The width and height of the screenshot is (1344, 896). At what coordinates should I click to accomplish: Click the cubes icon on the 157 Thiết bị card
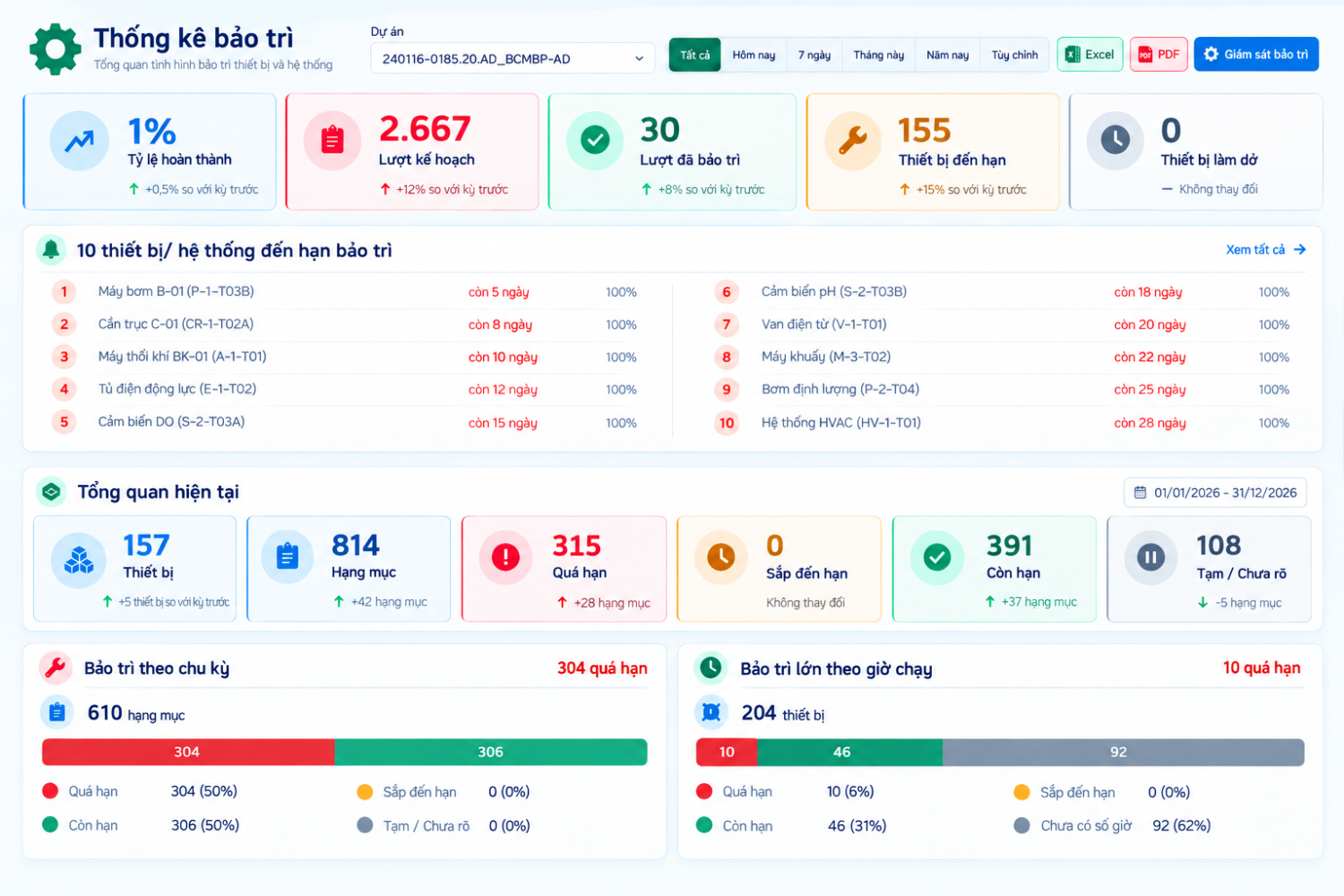tap(79, 560)
